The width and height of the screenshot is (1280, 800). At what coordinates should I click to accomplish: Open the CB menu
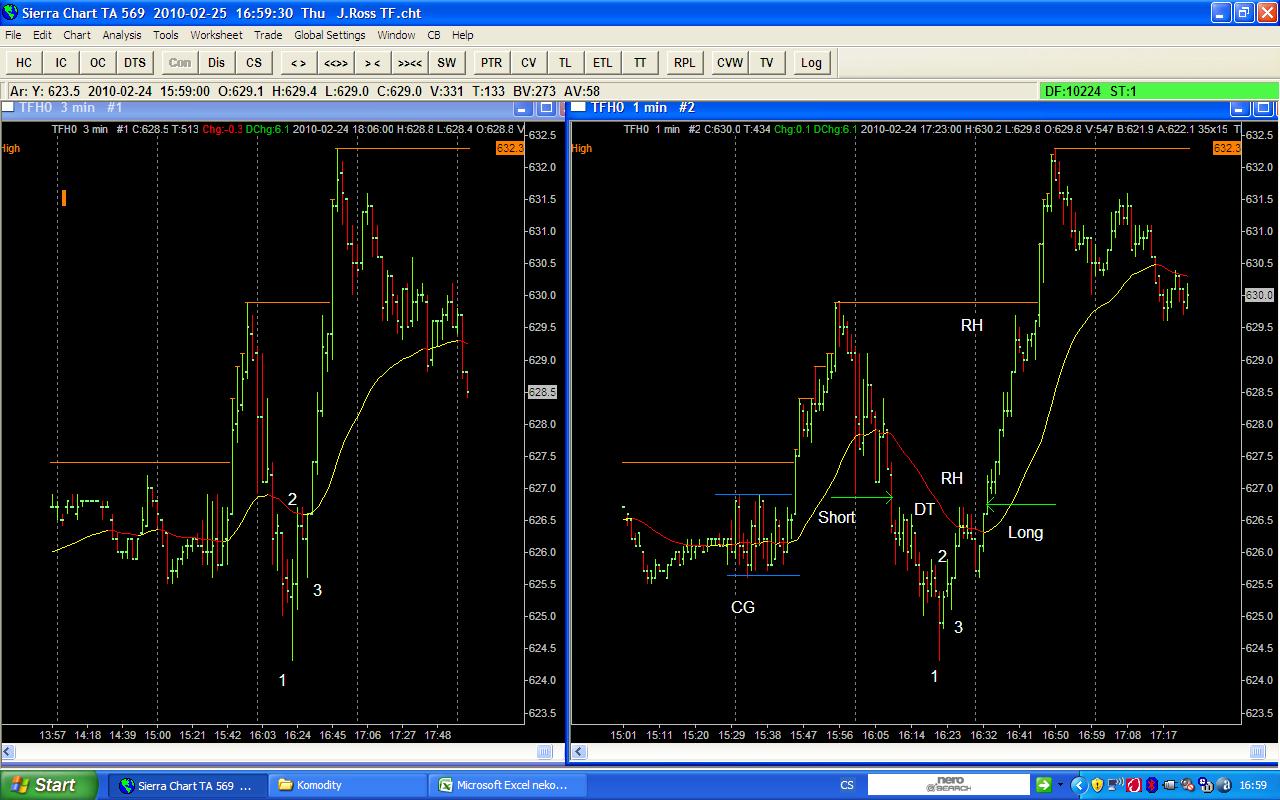point(434,35)
